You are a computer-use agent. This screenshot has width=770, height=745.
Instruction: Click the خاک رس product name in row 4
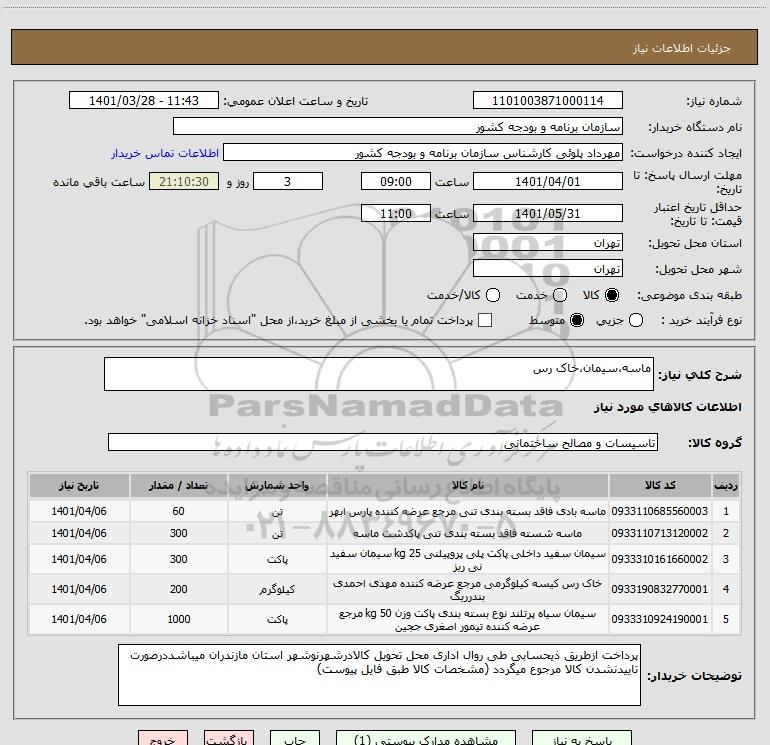(468, 590)
